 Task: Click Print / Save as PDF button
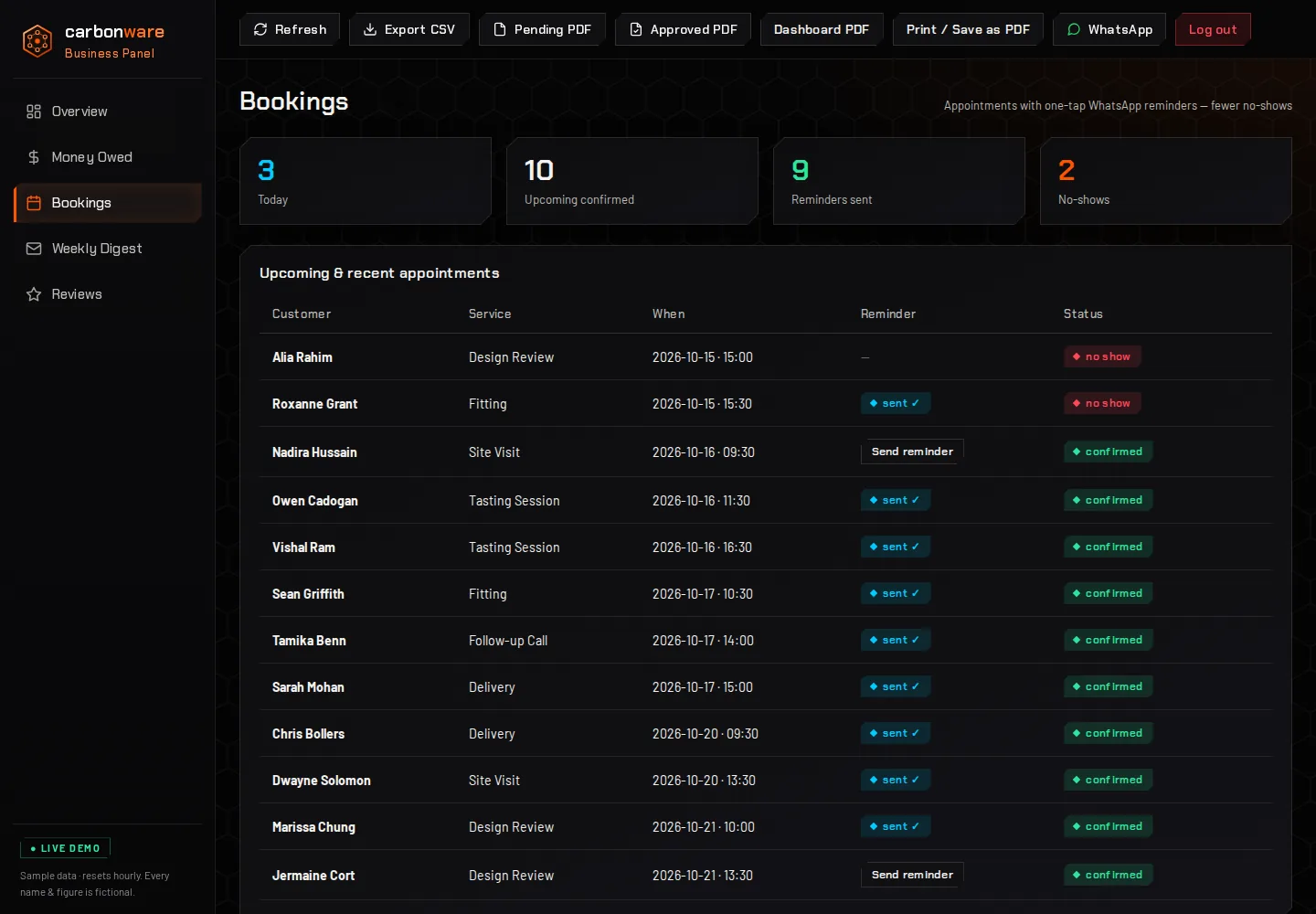968,29
